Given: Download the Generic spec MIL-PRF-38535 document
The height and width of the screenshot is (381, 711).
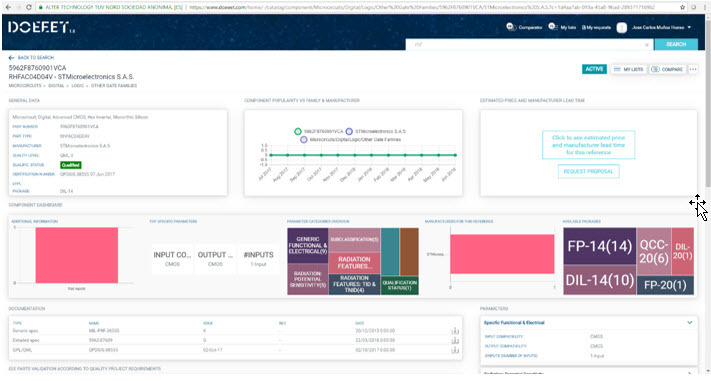Looking at the screenshot, I should tap(455, 331).
